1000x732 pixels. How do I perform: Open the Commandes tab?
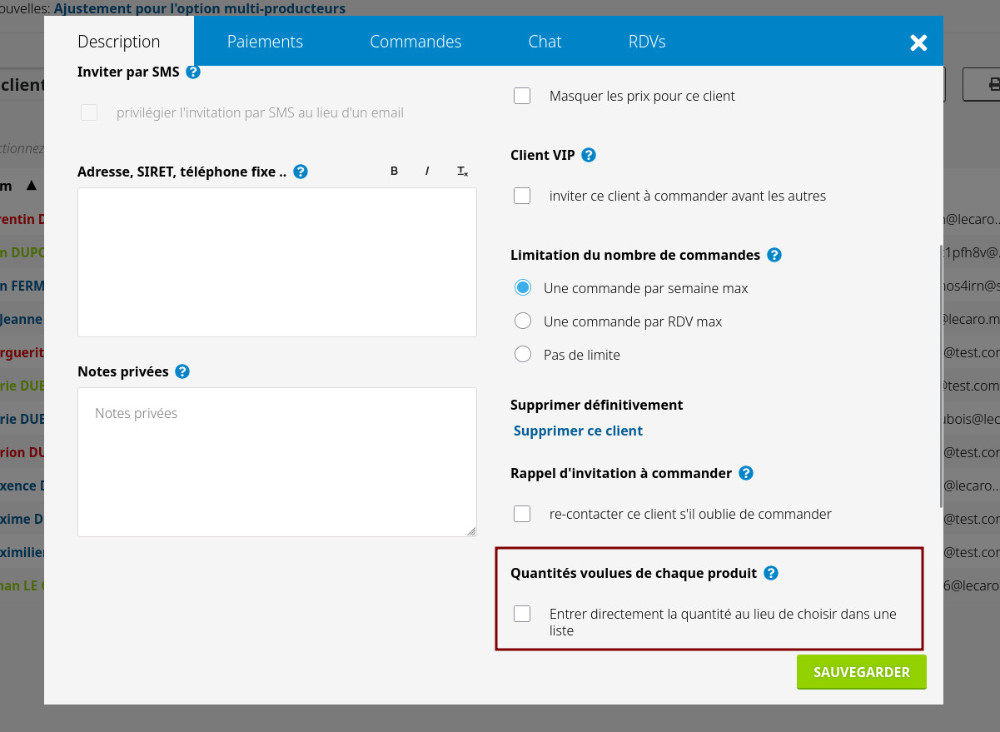coord(415,41)
